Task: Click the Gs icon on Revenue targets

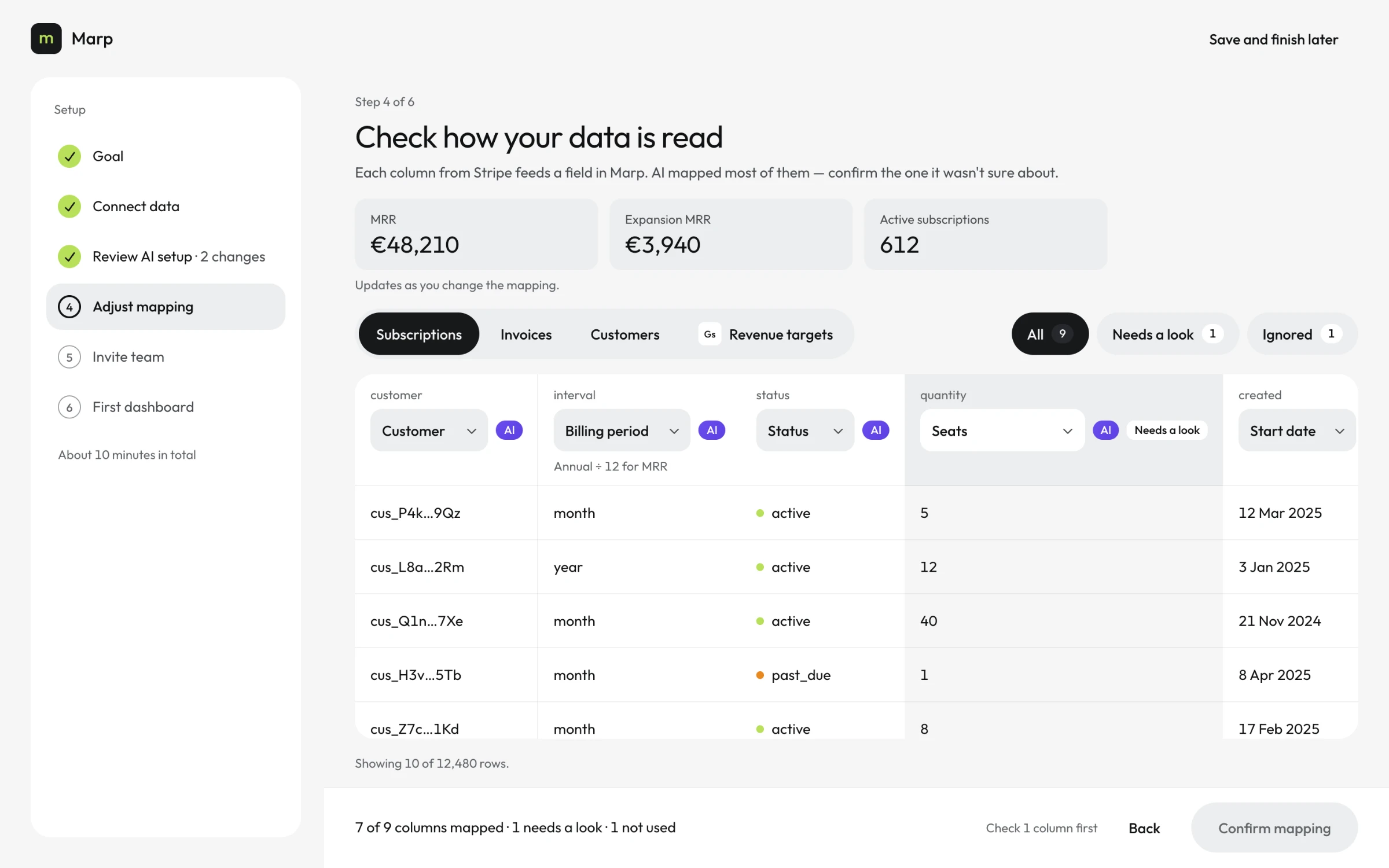Action: [x=710, y=334]
